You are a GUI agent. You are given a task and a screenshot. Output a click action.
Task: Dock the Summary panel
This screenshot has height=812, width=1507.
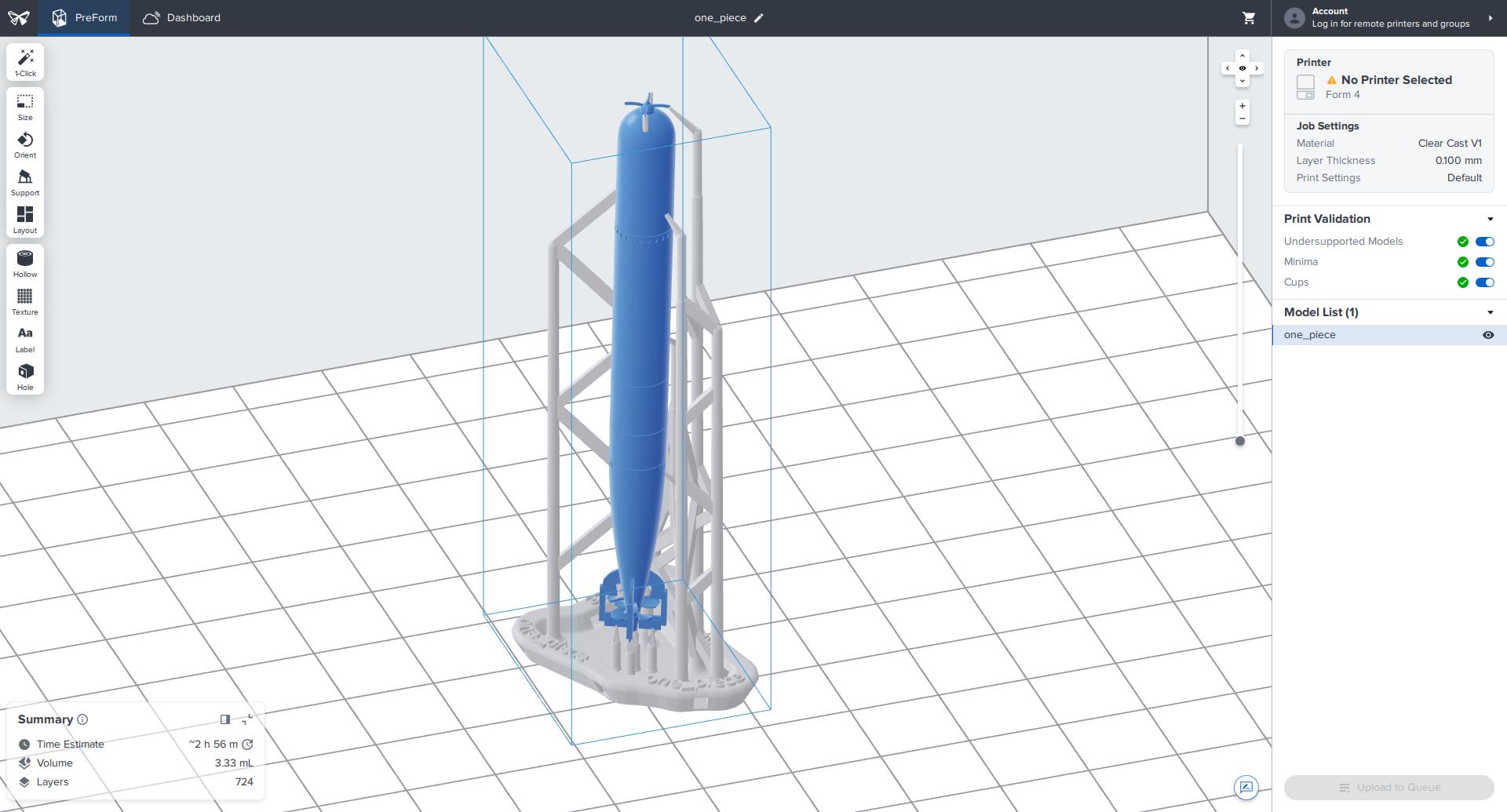225,719
